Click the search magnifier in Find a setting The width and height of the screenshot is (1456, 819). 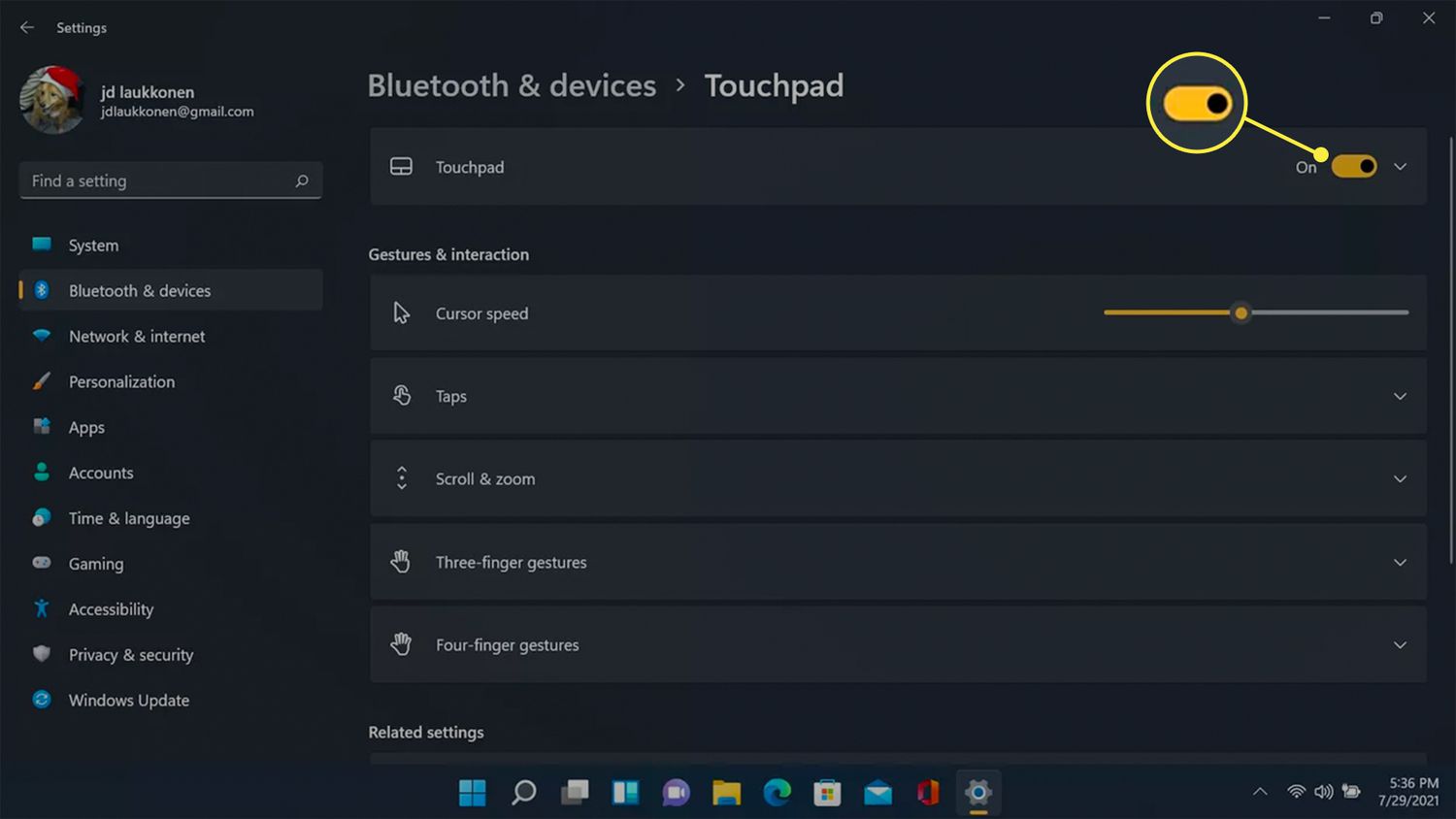click(x=302, y=180)
